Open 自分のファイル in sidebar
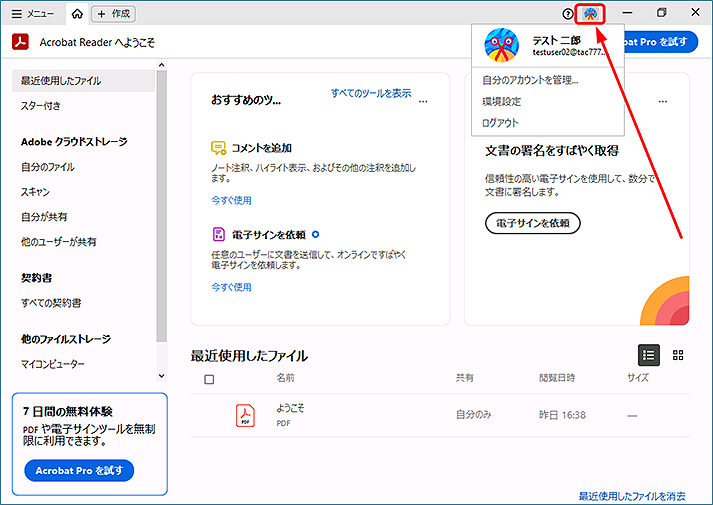 48,167
